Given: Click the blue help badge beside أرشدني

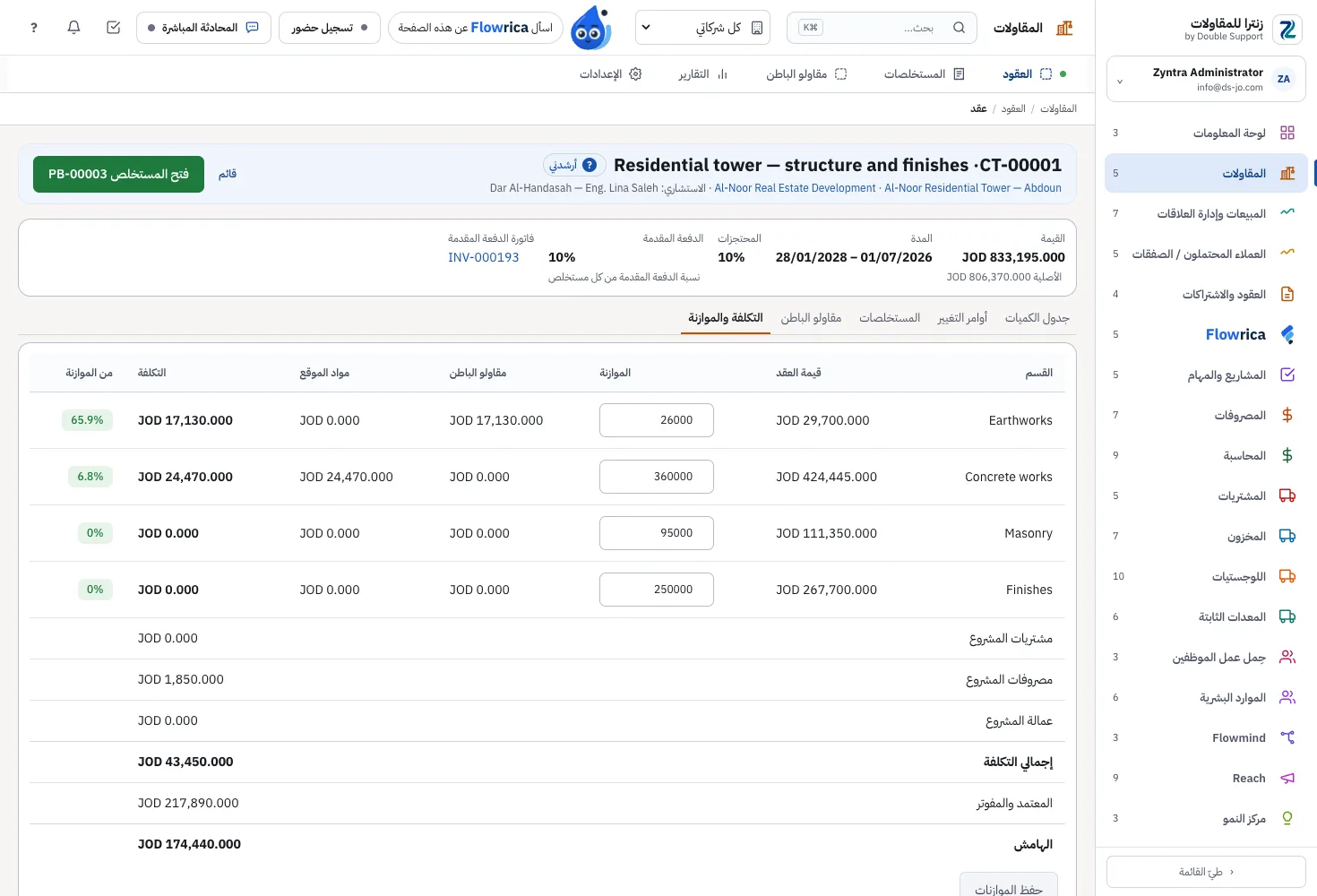Looking at the screenshot, I should click(590, 165).
